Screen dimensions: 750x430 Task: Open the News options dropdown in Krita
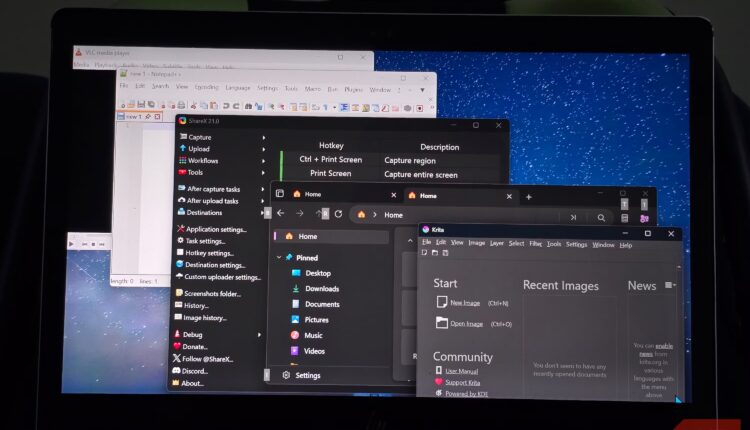pyautogui.click(x=670, y=285)
